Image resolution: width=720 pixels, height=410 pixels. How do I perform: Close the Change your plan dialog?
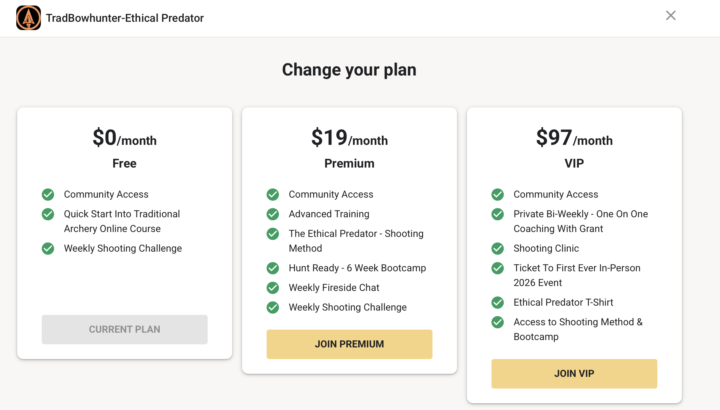[671, 15]
